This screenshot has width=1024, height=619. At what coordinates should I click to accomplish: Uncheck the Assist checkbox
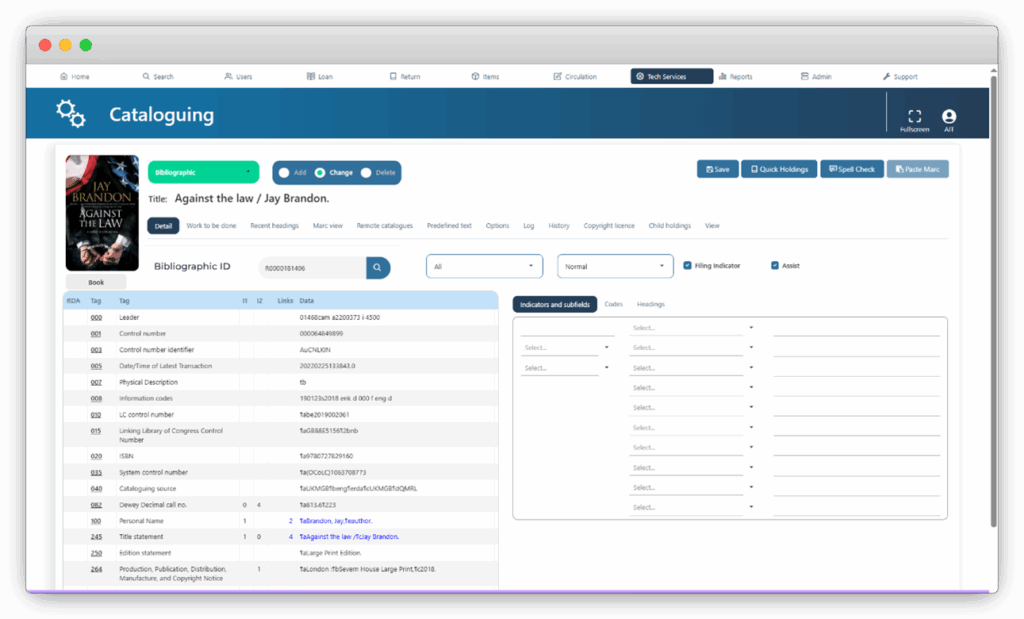775,266
